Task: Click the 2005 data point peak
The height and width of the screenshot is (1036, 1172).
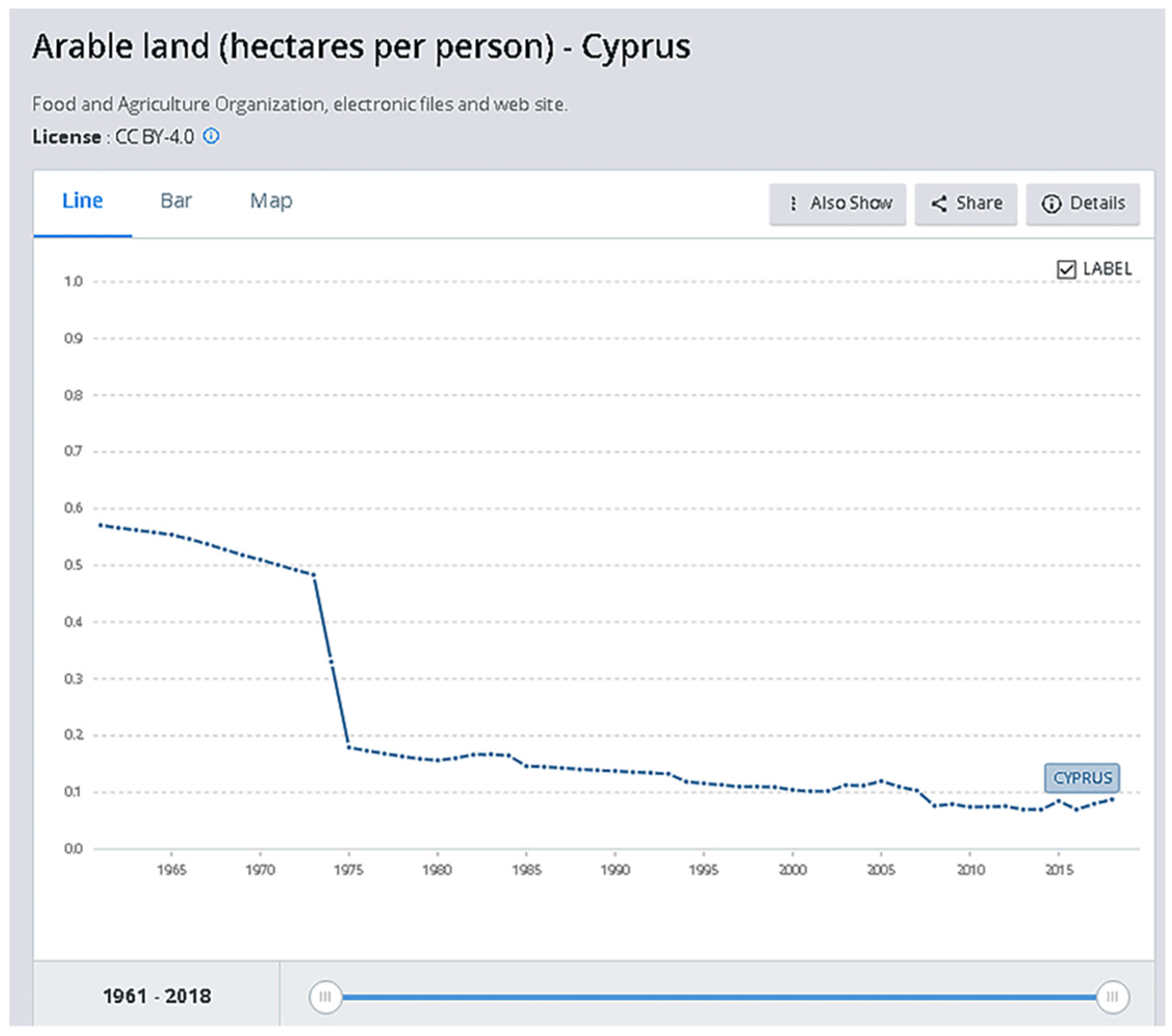Action: pyautogui.click(x=880, y=781)
